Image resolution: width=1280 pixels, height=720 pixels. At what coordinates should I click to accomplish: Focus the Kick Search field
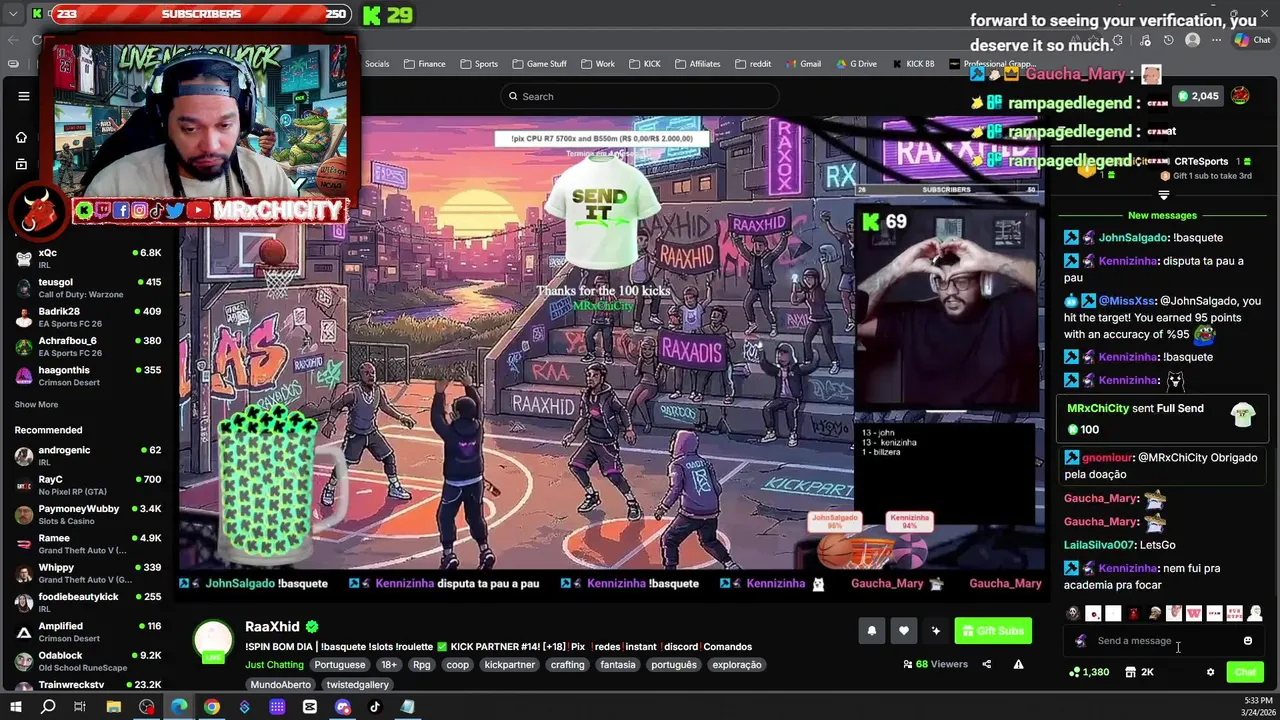[640, 96]
